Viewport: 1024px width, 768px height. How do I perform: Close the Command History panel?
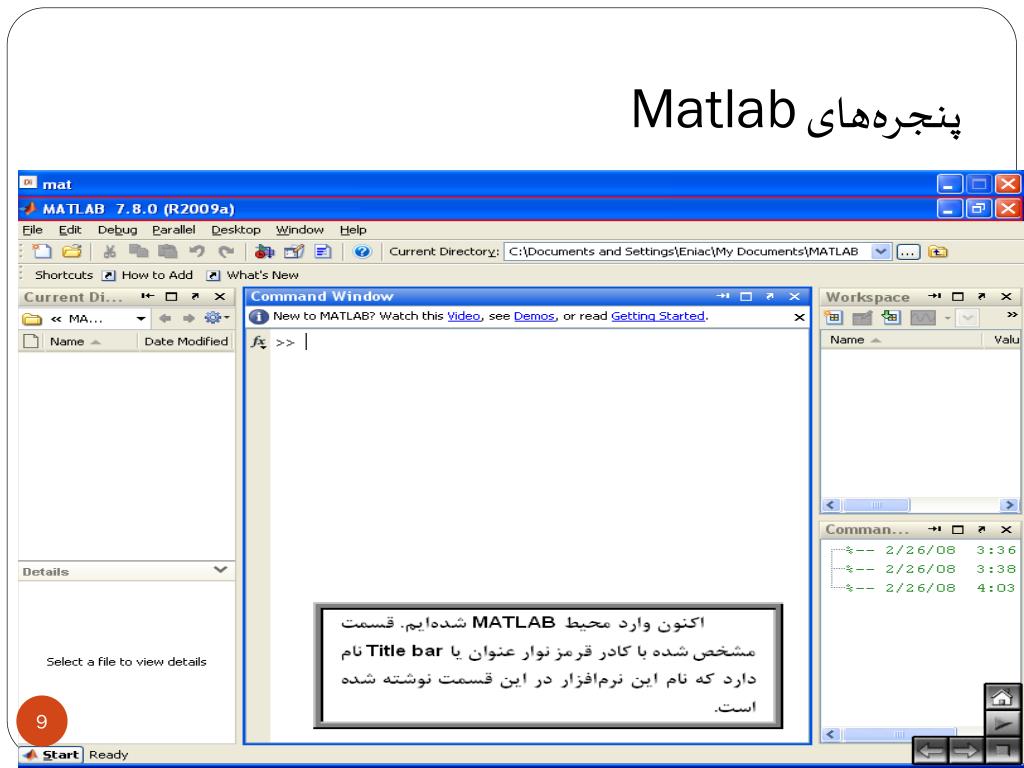[1006, 529]
